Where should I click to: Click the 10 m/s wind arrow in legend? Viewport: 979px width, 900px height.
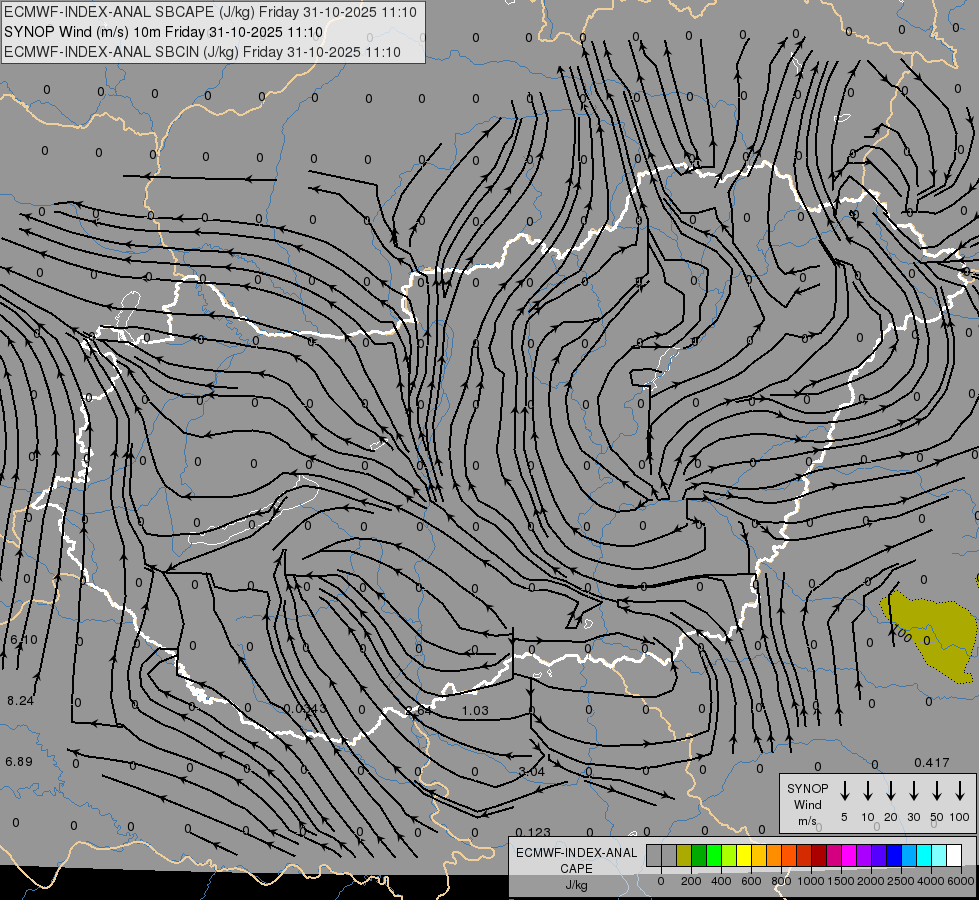[x=868, y=791]
